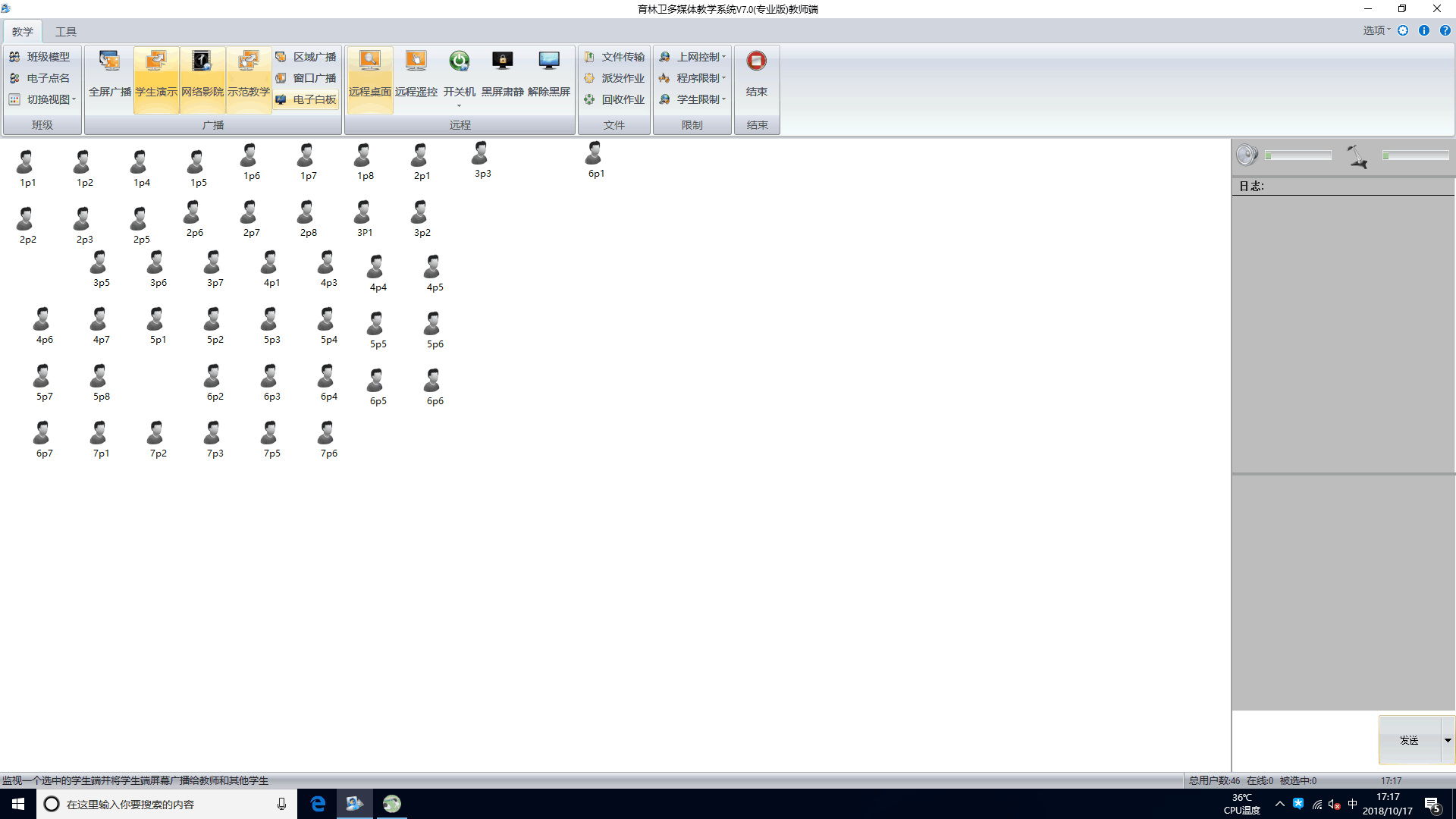Select student icon 6p2
The width and height of the screenshot is (1456, 819).
point(214,375)
